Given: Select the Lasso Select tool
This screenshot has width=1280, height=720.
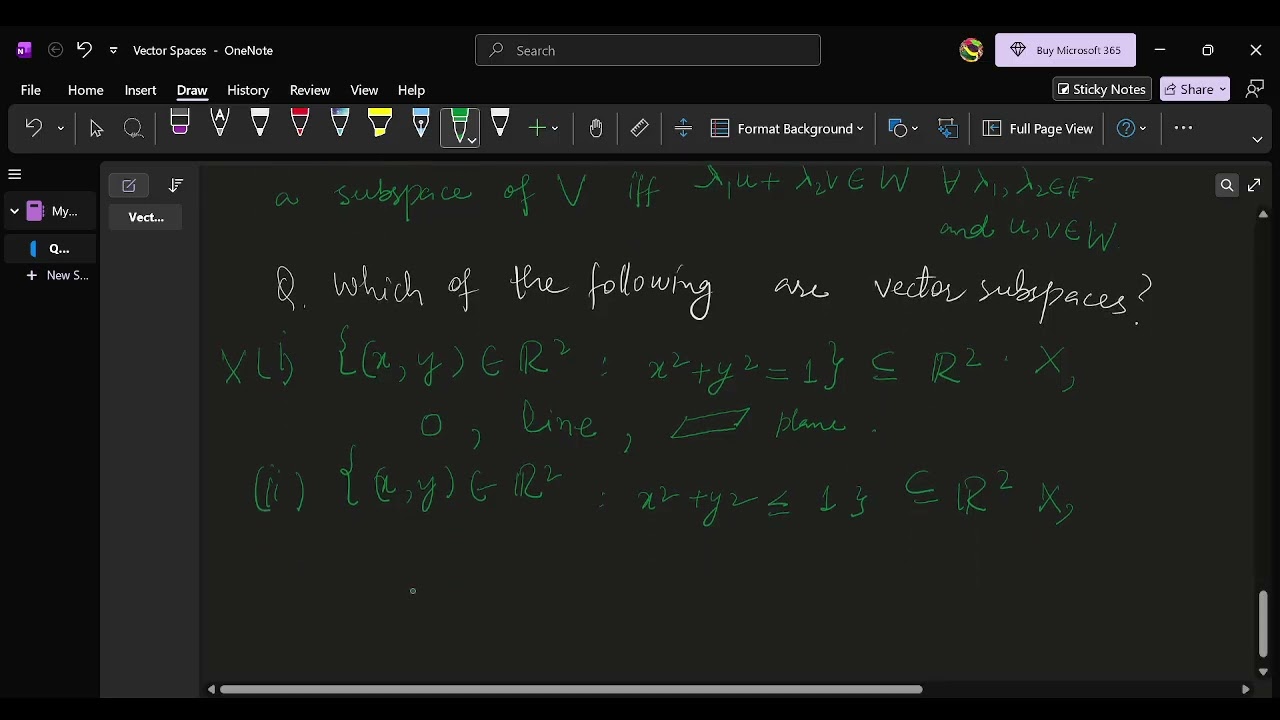Looking at the screenshot, I should (133, 128).
